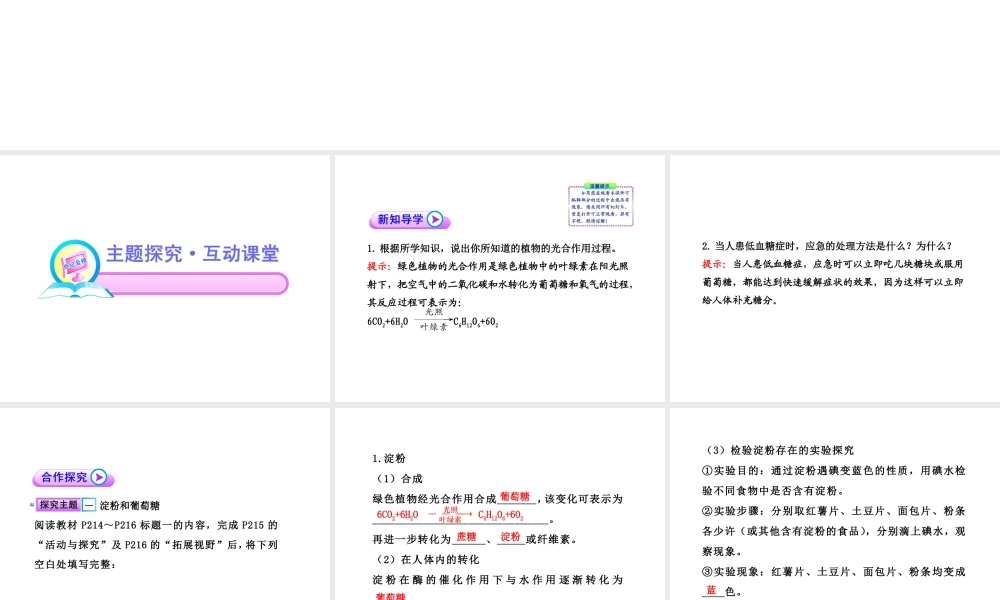Select the slide on 检验淀粉存在的实验探究
Image resolution: width=1000 pixels, height=600 pixels.
point(834,503)
